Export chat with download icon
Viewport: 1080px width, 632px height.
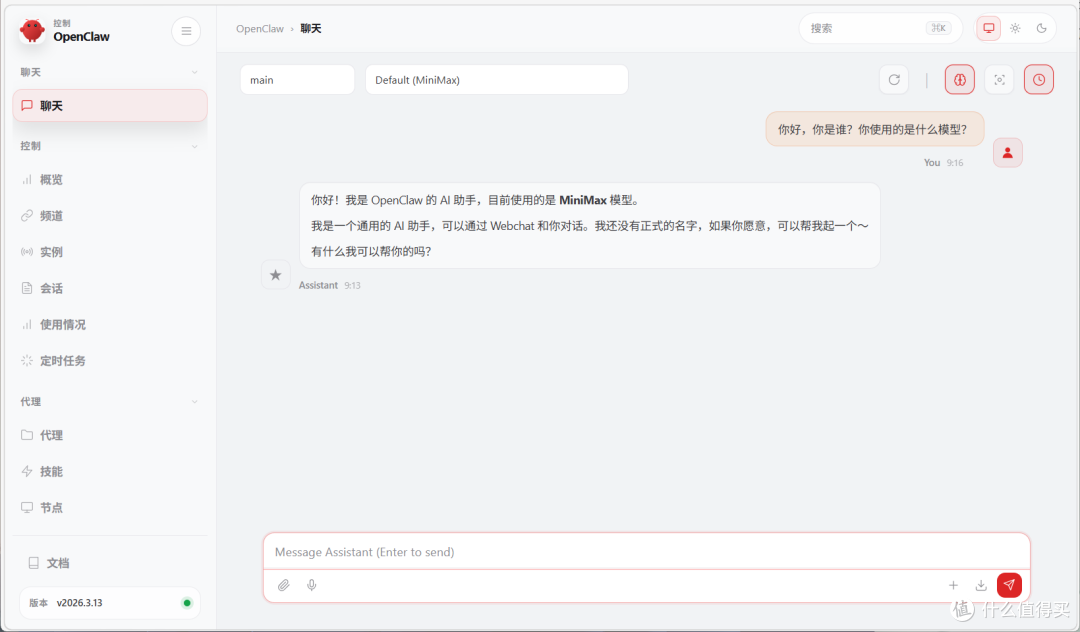[x=981, y=585]
